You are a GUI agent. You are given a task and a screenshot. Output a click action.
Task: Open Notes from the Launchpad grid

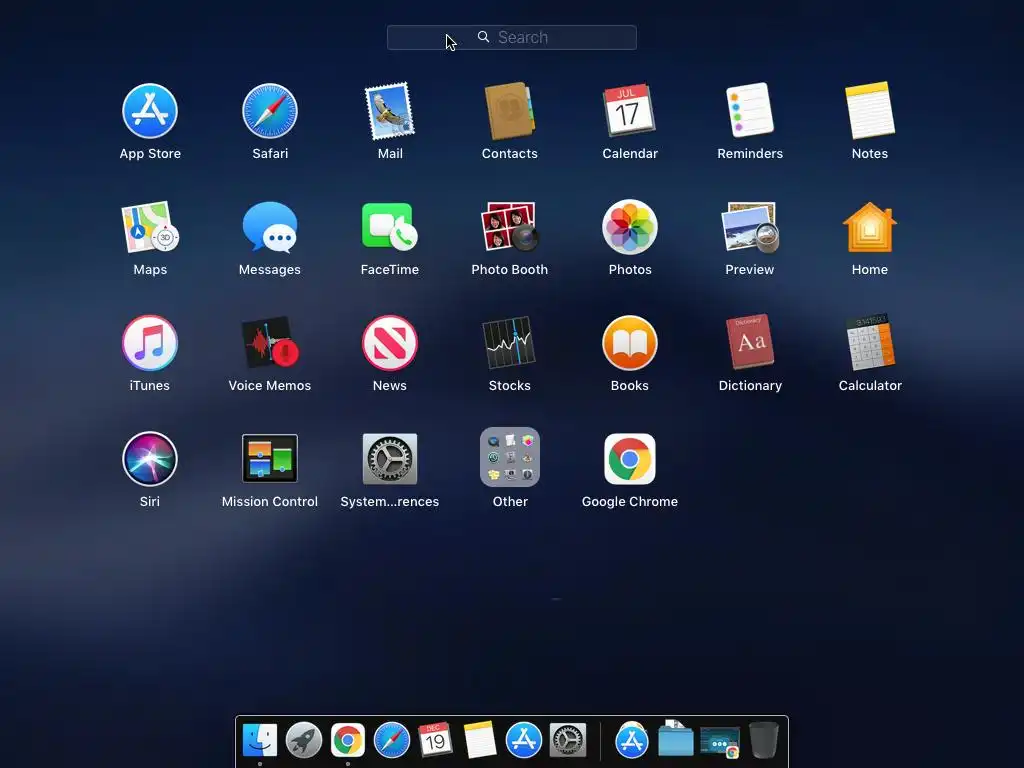pyautogui.click(x=870, y=111)
